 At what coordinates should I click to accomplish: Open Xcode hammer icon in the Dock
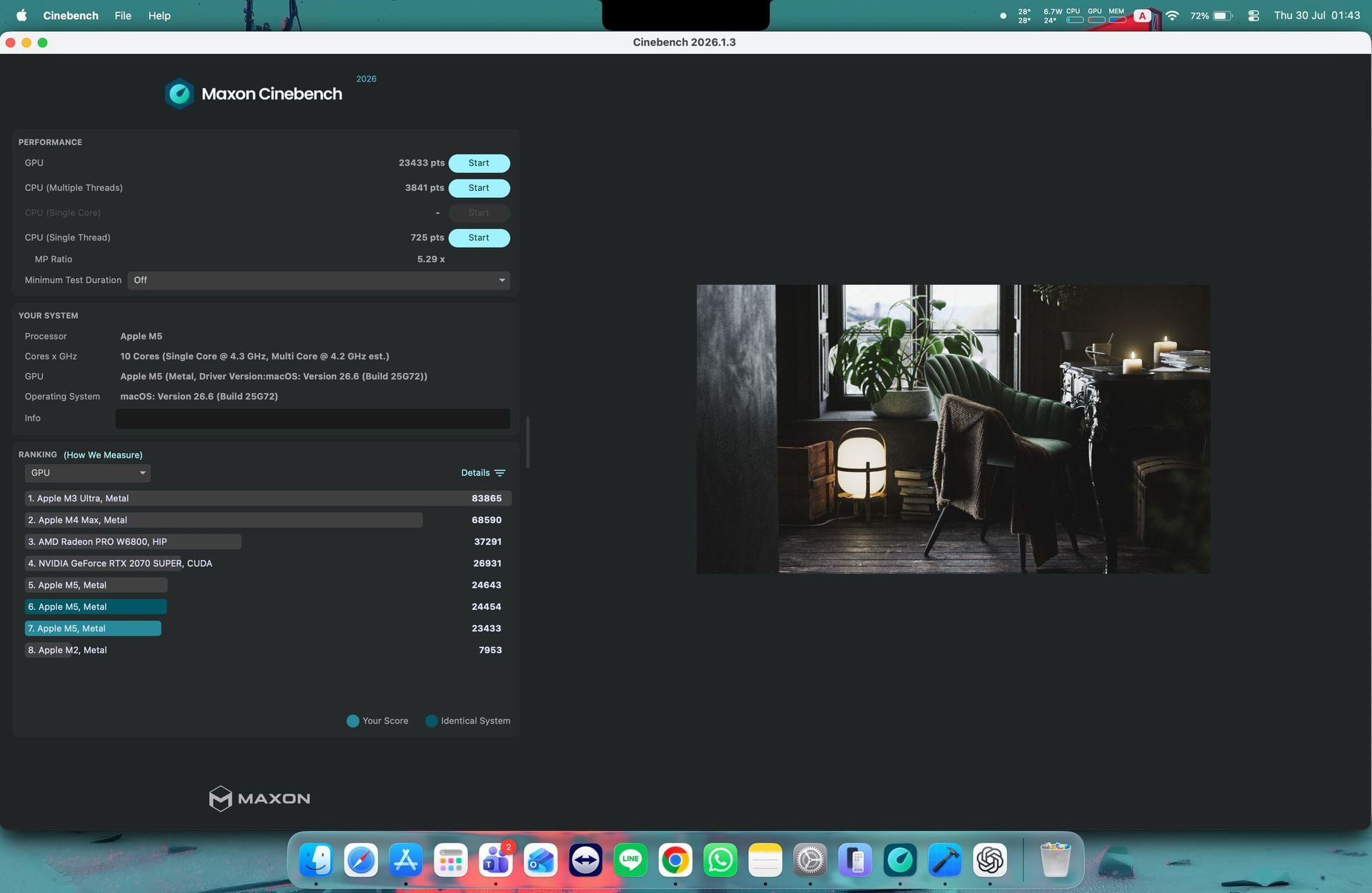[945, 860]
